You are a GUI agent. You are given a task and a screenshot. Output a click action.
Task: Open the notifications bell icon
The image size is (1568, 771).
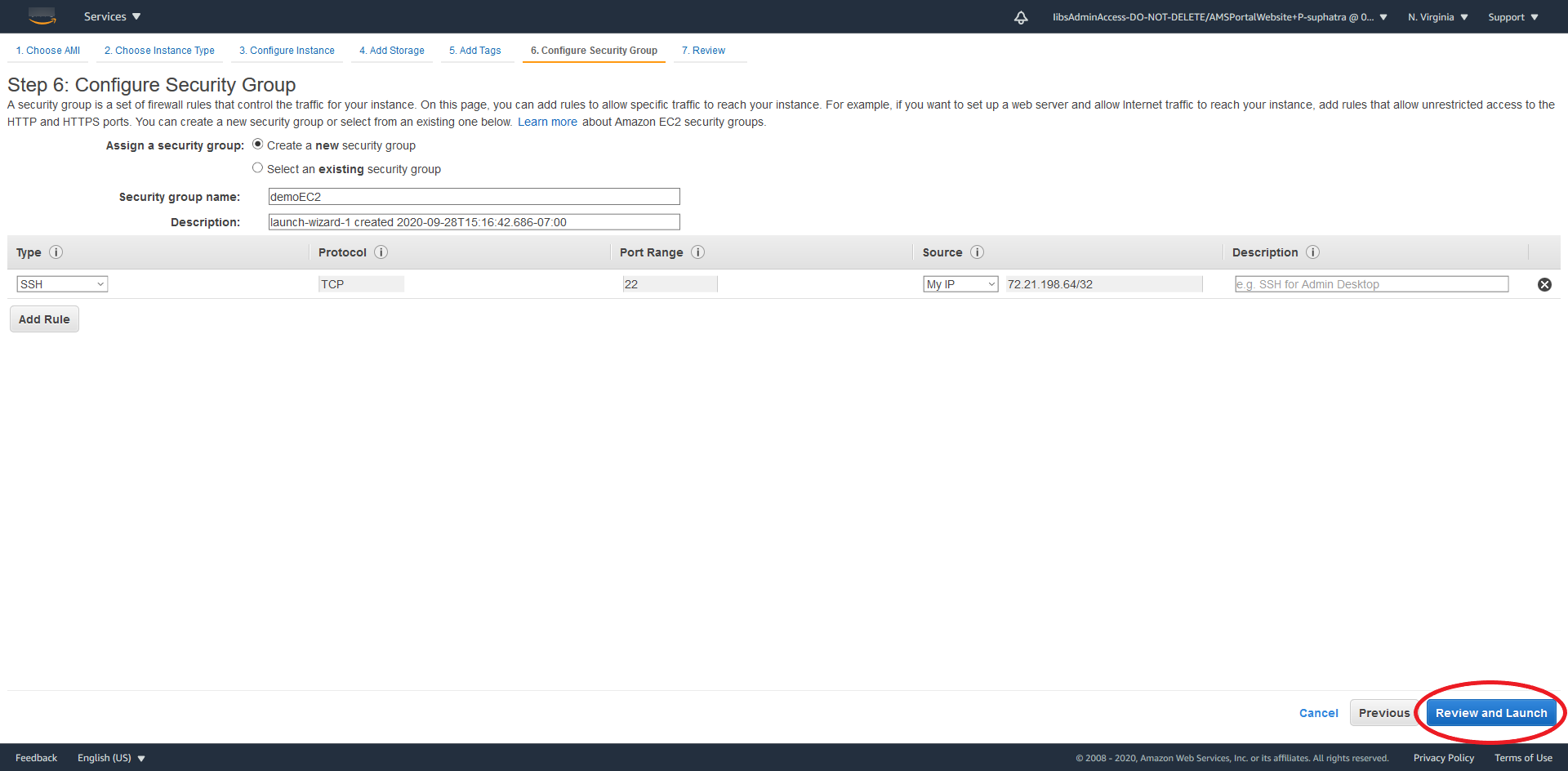1021,17
